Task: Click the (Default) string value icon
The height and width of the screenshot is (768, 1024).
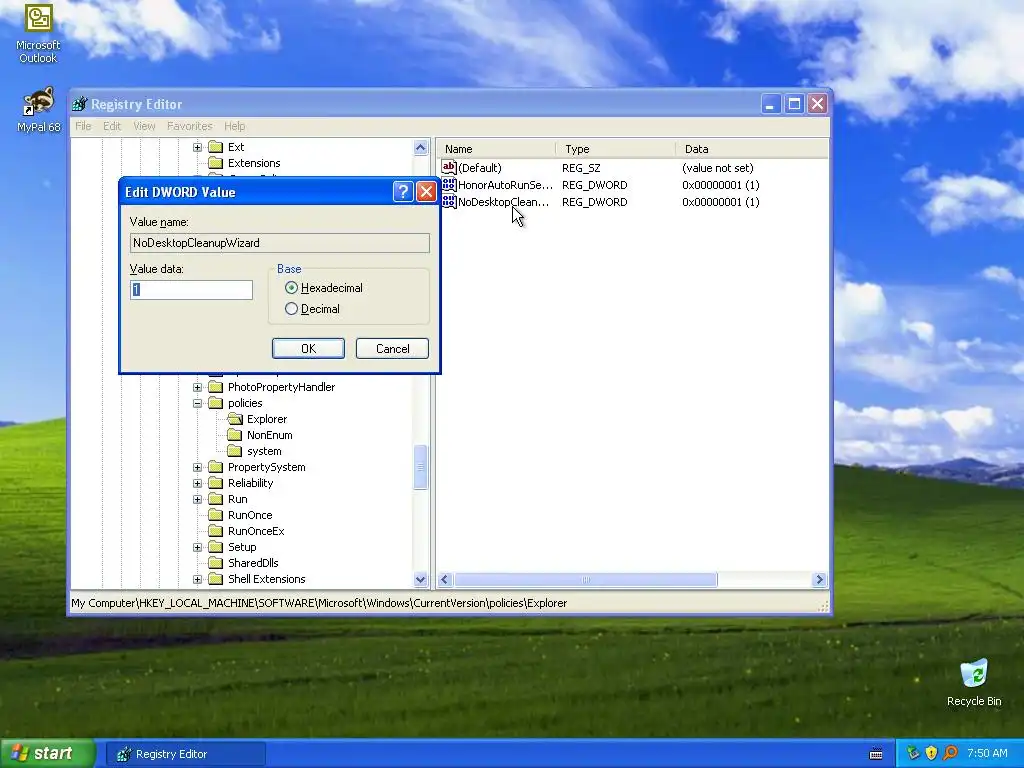Action: pos(449,167)
